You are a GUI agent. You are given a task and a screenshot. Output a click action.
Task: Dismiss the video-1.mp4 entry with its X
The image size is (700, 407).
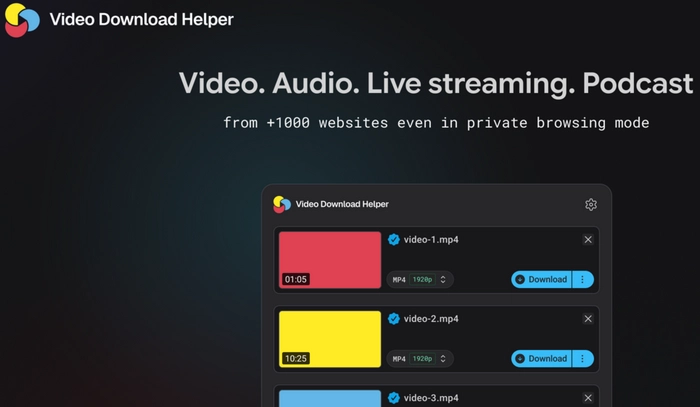point(588,240)
